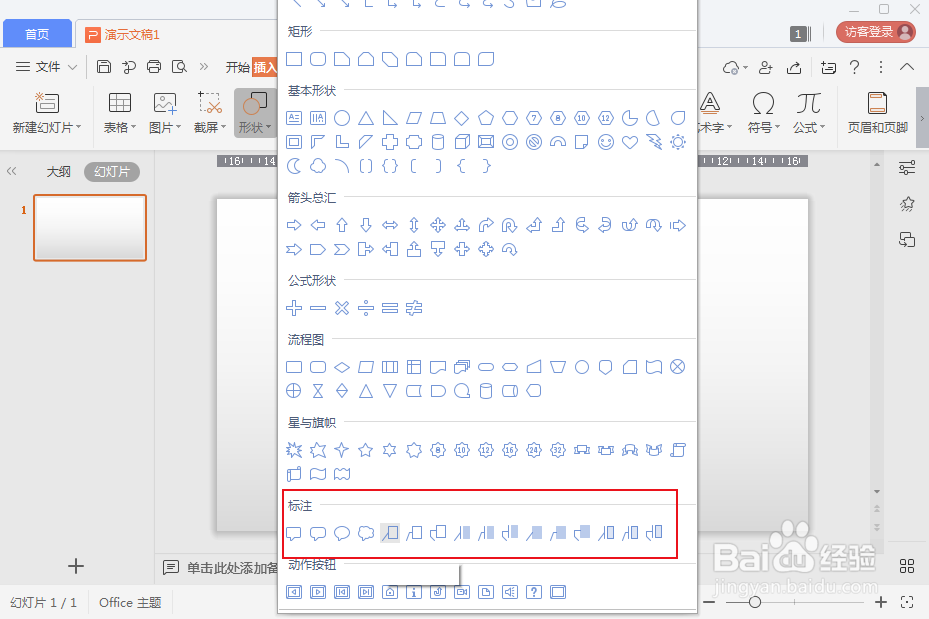Viewport: 929px width, 619px height.
Task: Pick the four-way arrow shape
Action: [438, 225]
